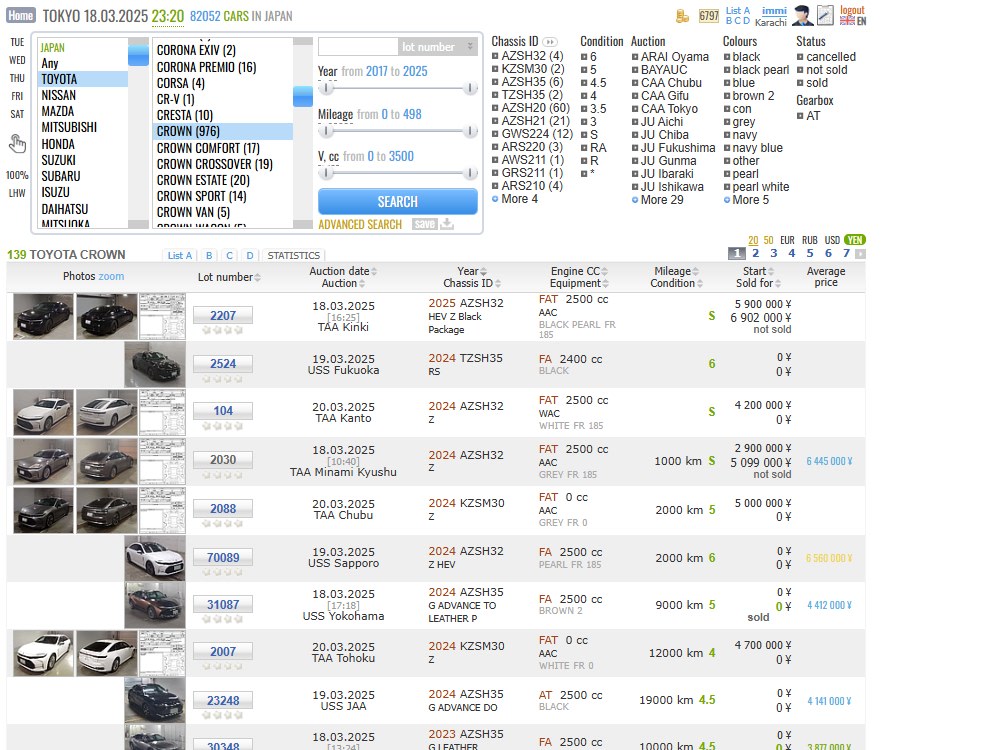Check condition RA checkbox
1000x750 pixels.
pos(584,148)
